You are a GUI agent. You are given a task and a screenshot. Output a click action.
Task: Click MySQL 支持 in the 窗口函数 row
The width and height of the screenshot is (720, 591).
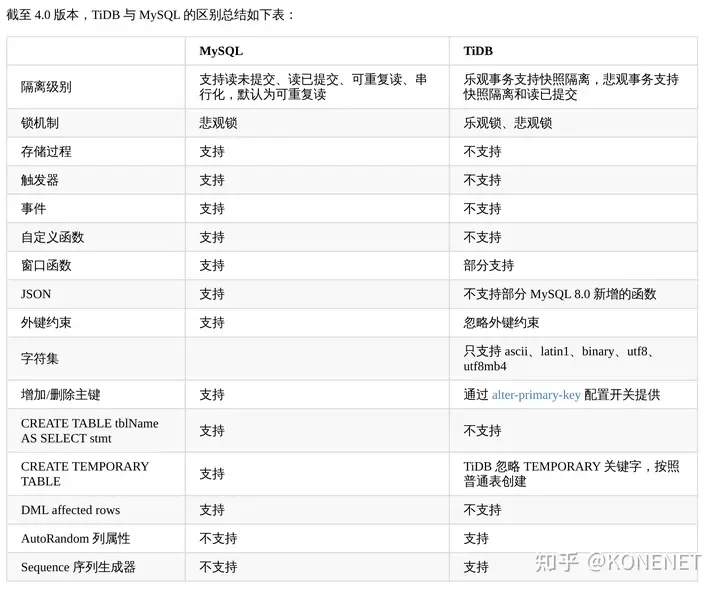[x=212, y=265]
